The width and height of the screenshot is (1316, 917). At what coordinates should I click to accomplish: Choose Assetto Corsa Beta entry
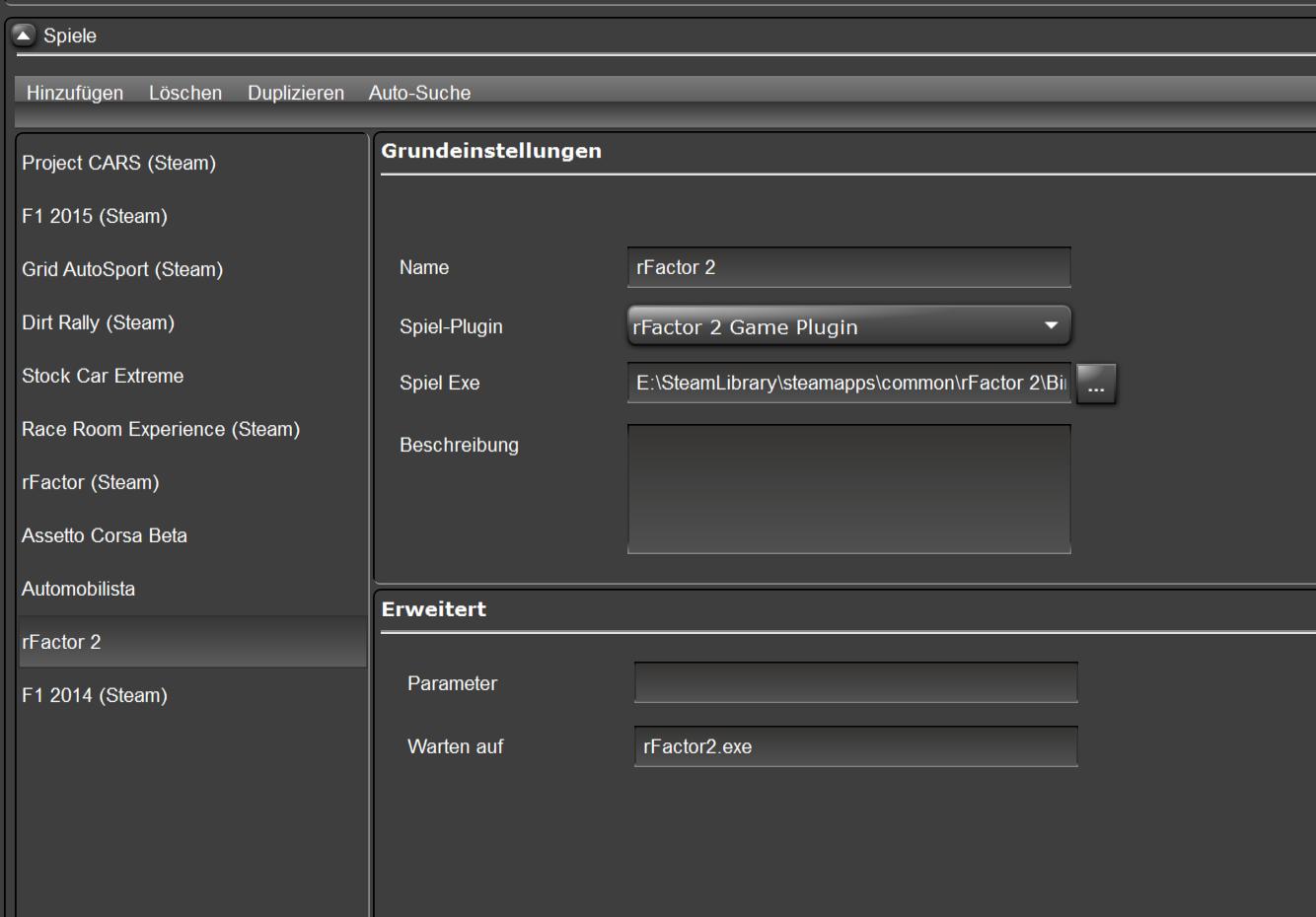point(192,535)
